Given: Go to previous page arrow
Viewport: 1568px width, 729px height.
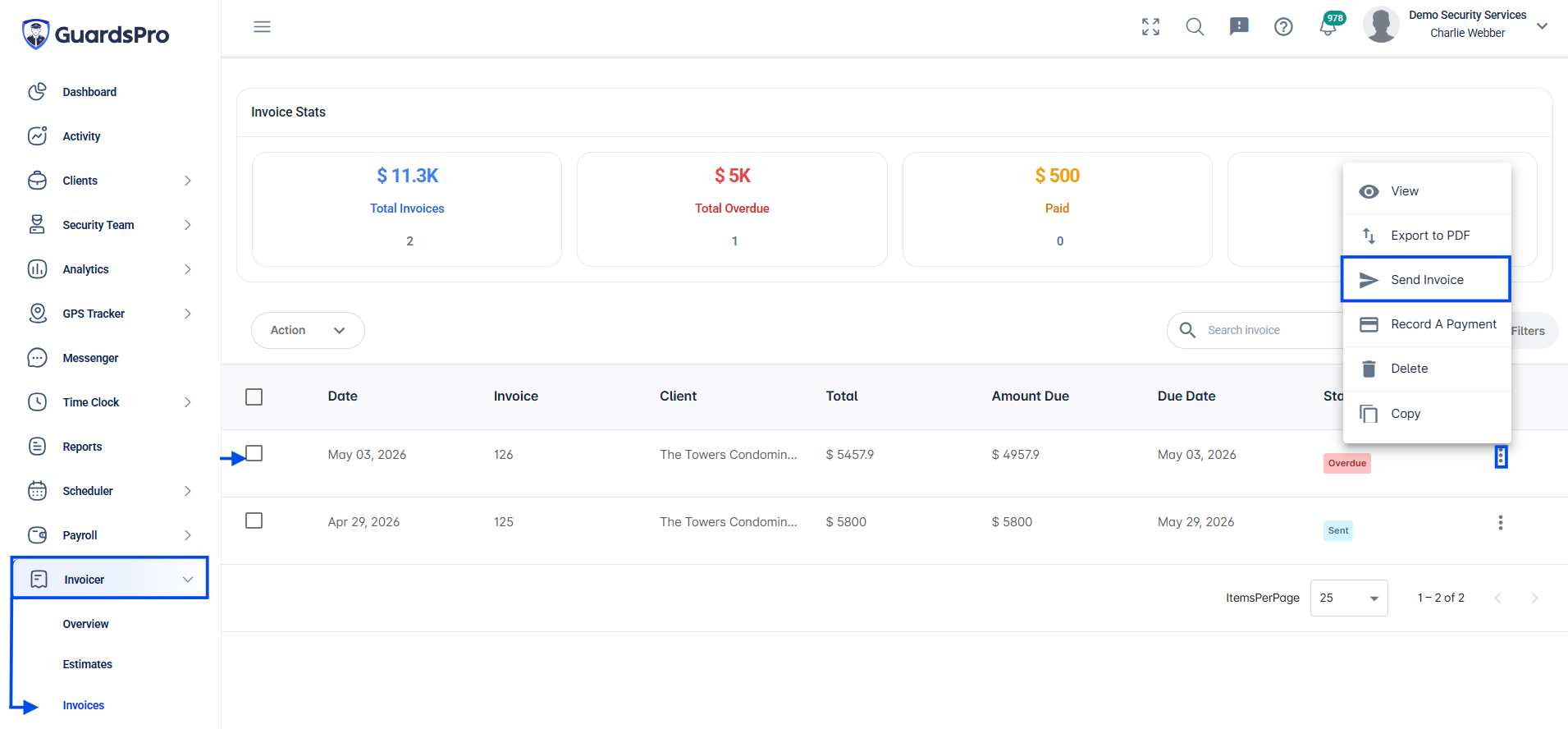Looking at the screenshot, I should tap(1497, 598).
